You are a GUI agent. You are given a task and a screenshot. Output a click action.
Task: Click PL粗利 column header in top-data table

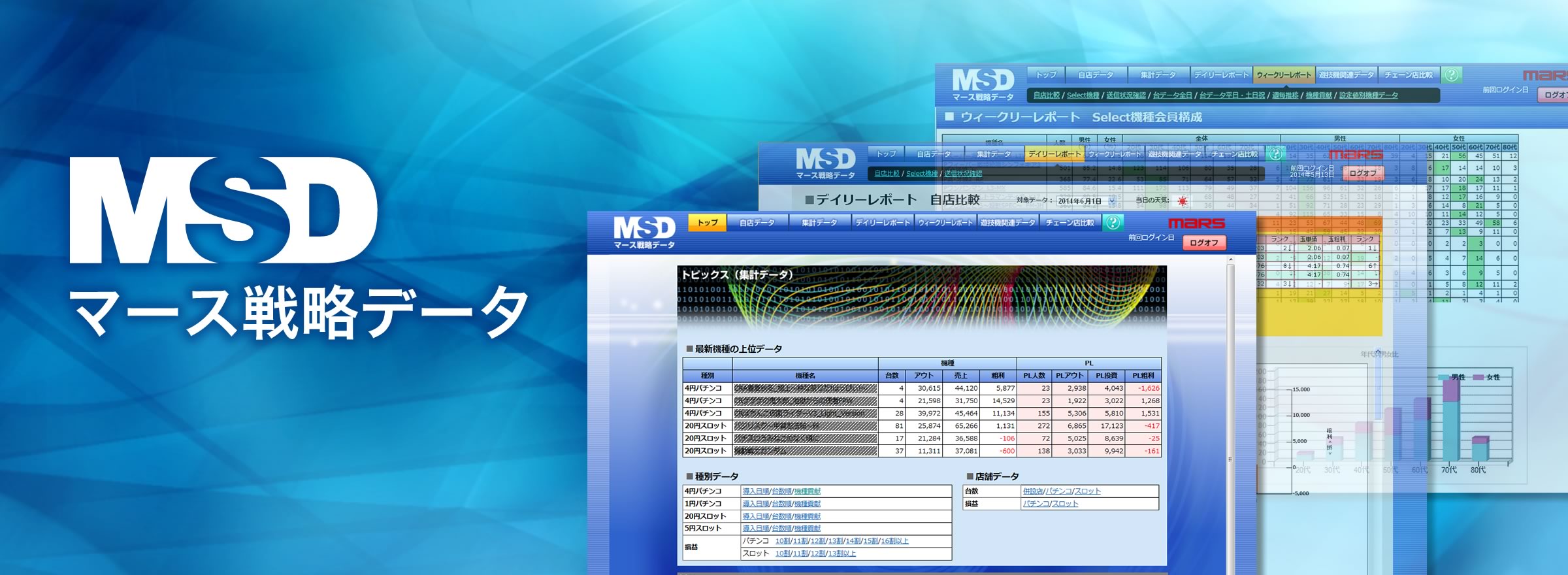point(1143,376)
